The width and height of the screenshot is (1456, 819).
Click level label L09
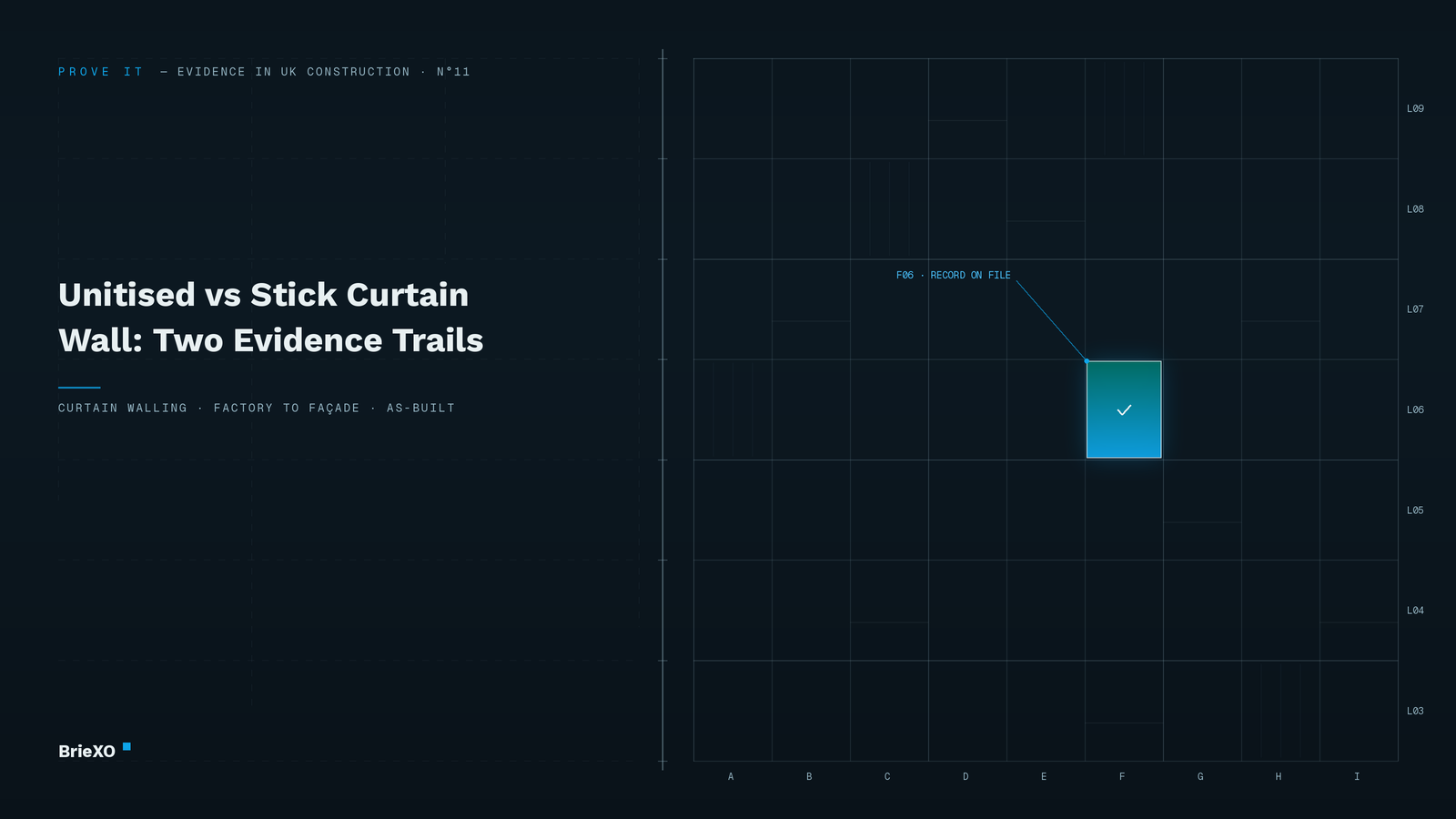[1415, 108]
